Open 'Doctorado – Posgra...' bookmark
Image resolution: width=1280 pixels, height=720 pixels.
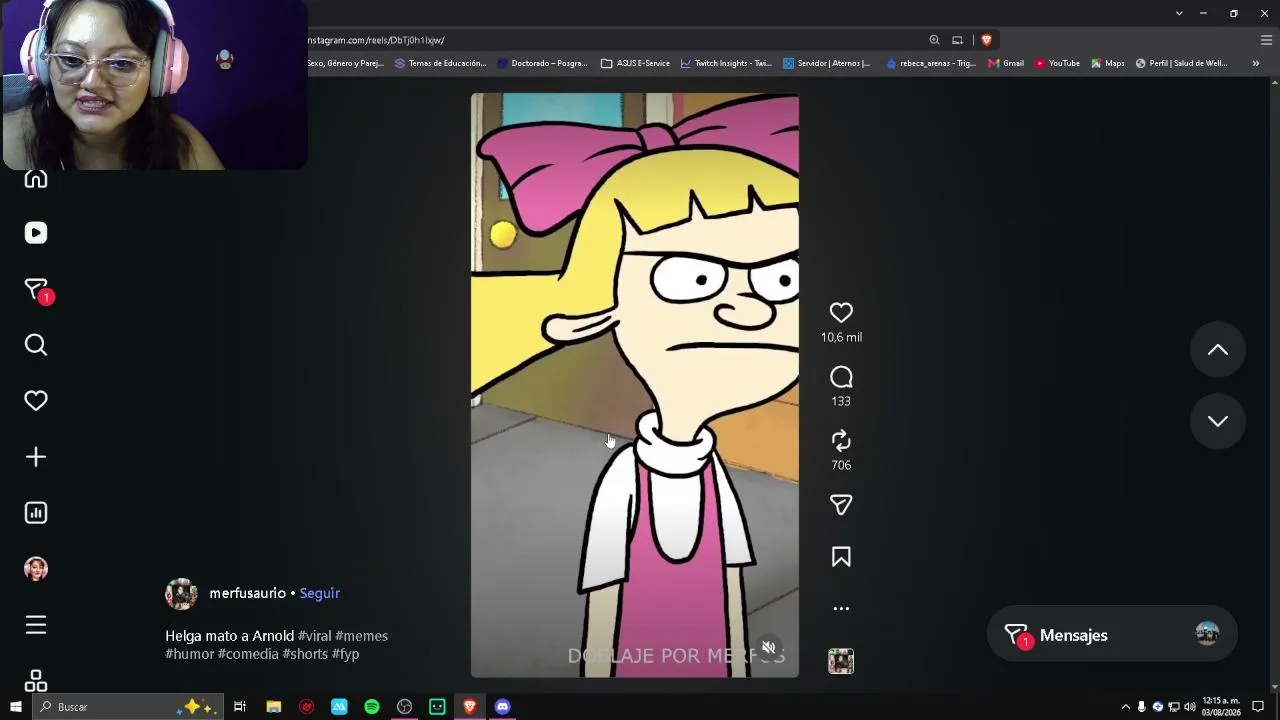click(542, 63)
